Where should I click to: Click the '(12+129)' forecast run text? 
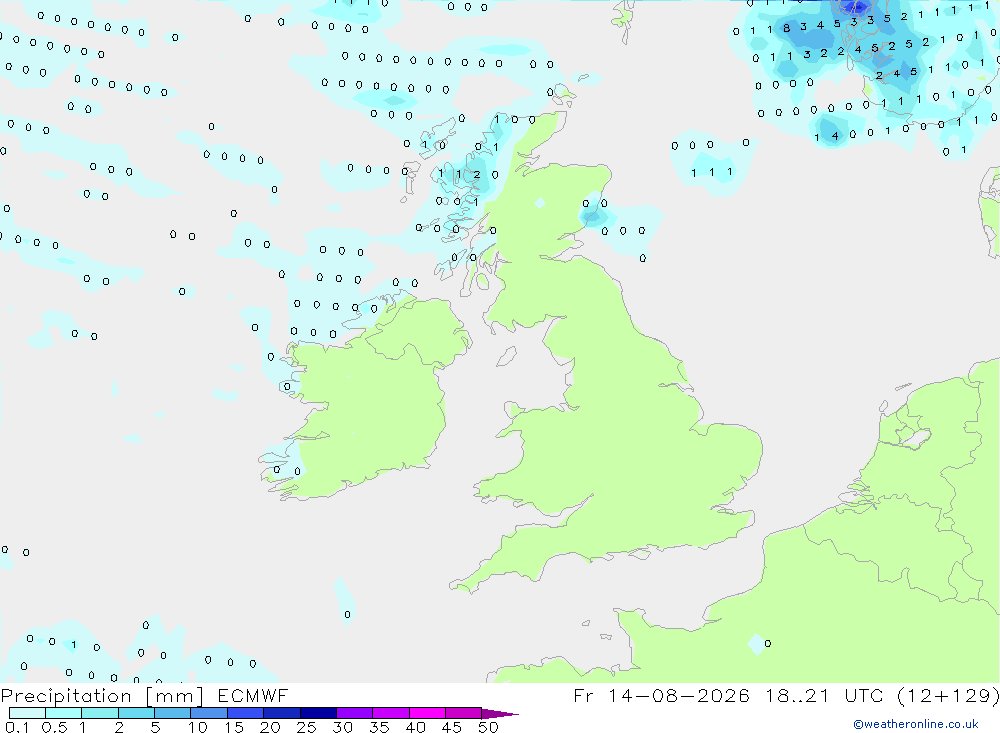tap(948, 695)
